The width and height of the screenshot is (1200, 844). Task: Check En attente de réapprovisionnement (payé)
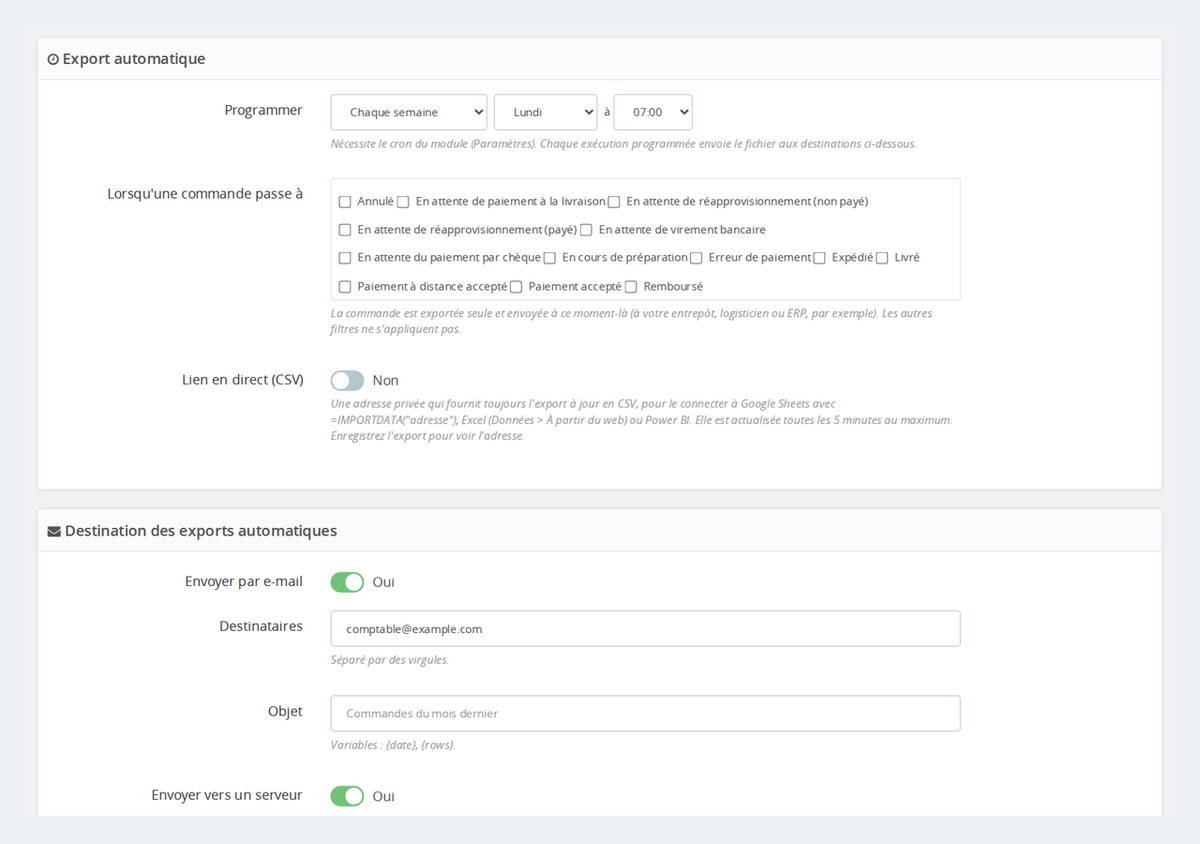click(345, 230)
